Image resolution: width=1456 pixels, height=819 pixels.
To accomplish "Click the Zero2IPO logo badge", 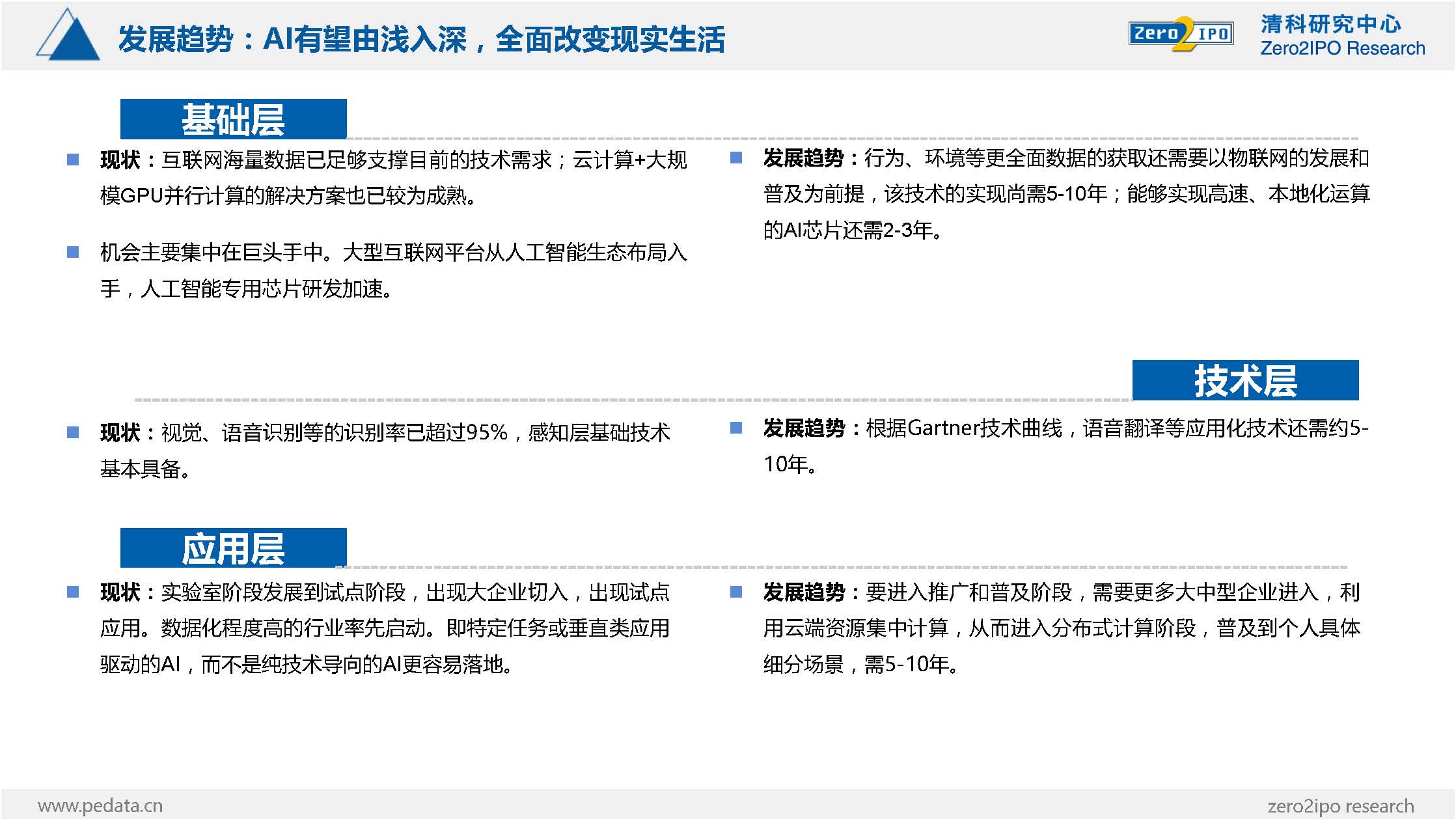I will point(1180,34).
